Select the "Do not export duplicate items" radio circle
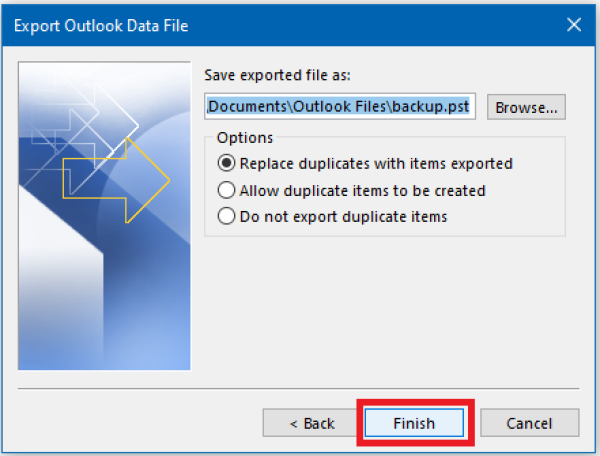 pos(227,216)
